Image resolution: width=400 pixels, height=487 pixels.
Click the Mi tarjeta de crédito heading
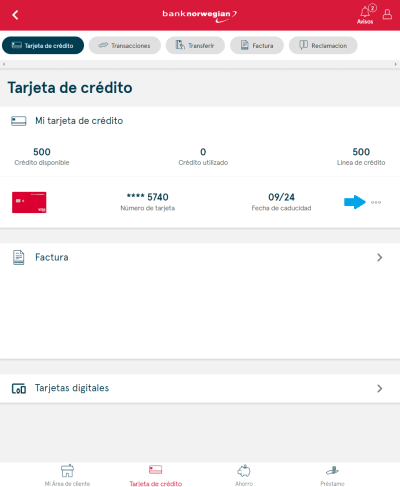[79, 121]
